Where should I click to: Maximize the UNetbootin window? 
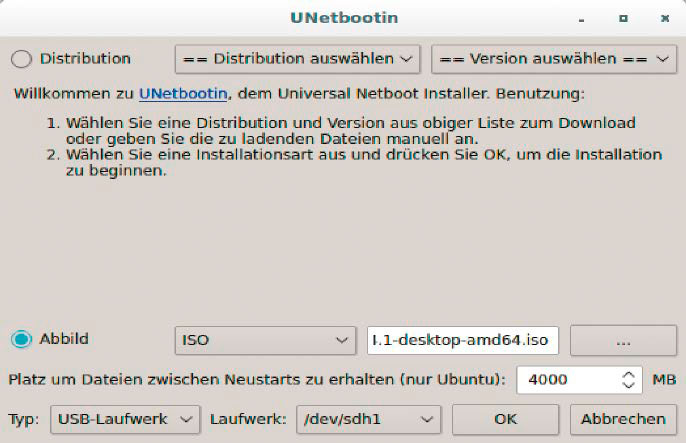(x=623, y=18)
